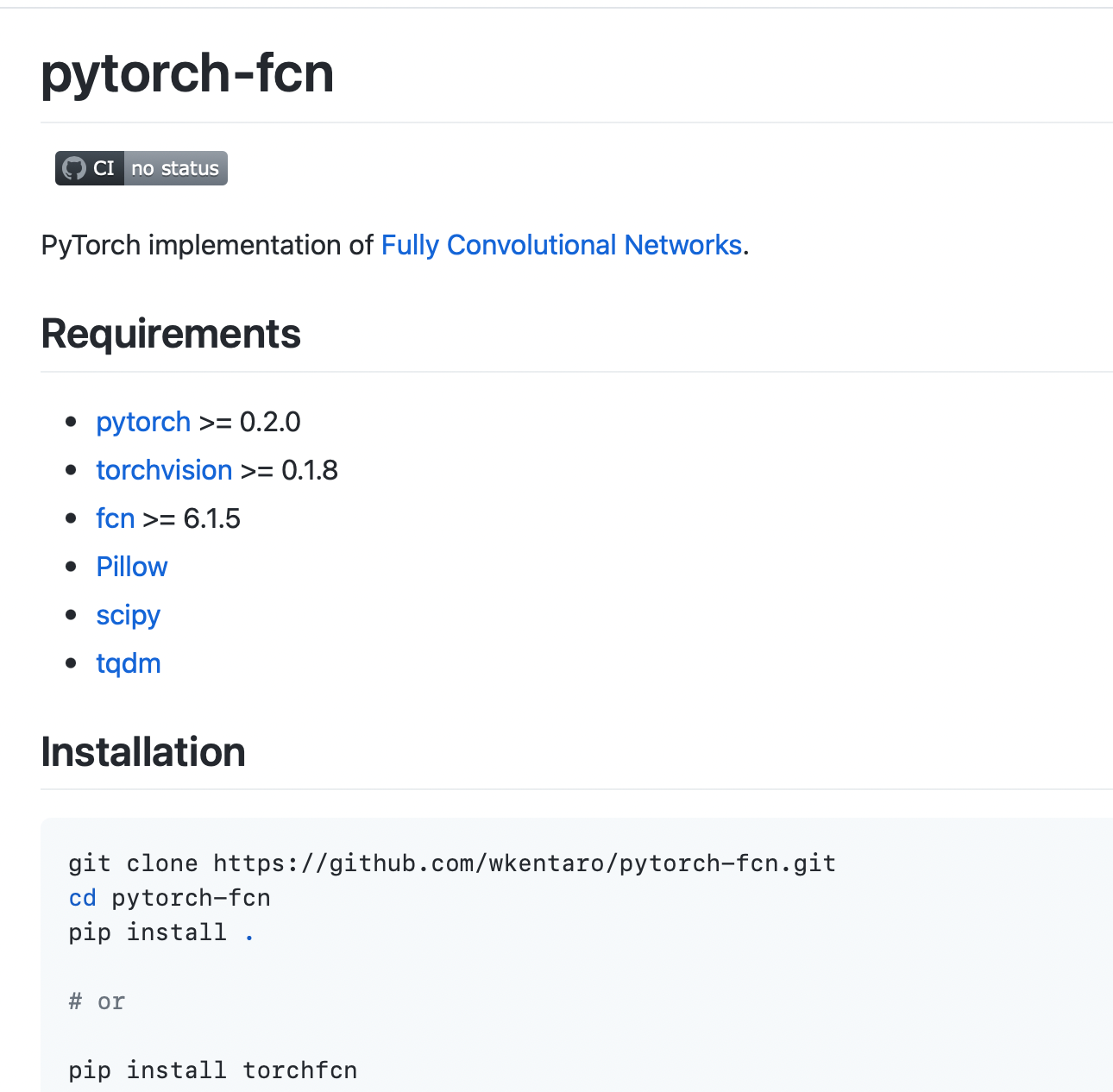Image resolution: width=1113 pixels, height=1092 pixels.
Task: Click the 'cd pytorch-fcn' code line
Action: (169, 897)
